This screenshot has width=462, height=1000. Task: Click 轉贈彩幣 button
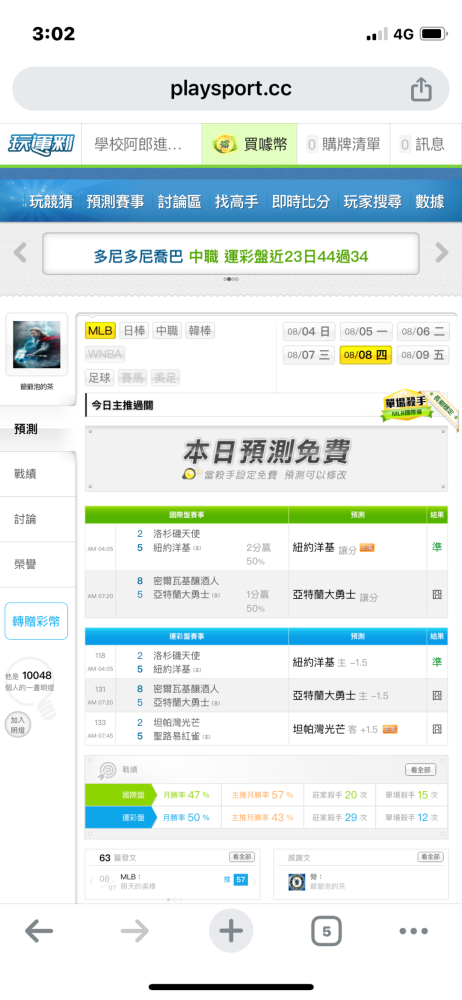coord(36,621)
